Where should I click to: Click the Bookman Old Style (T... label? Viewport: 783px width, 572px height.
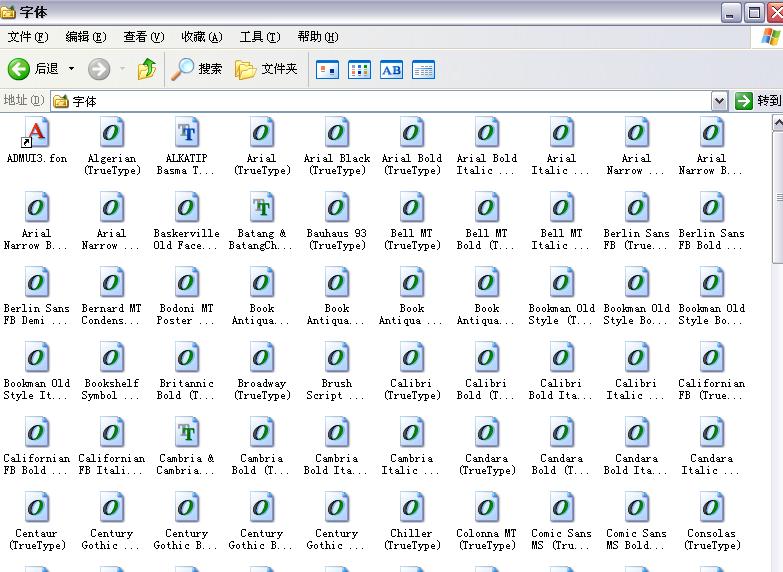click(x=561, y=315)
